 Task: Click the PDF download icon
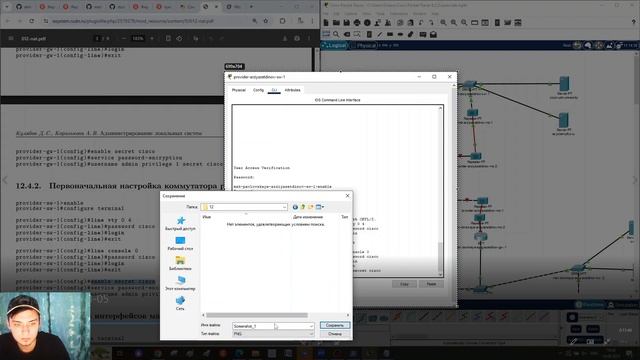coord(285,38)
